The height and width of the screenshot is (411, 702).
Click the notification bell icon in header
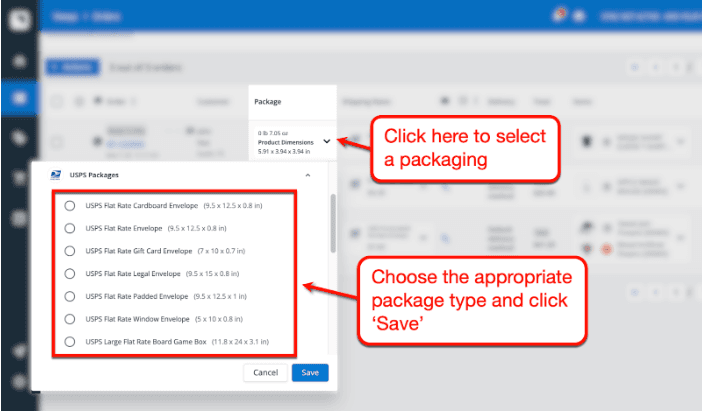click(x=558, y=16)
